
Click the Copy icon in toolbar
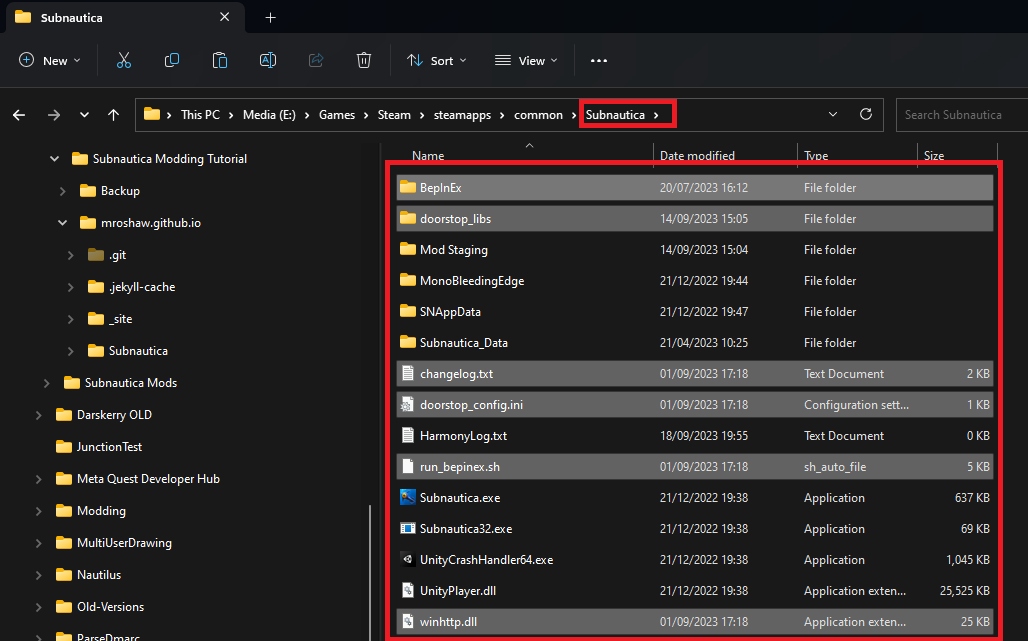coord(172,61)
